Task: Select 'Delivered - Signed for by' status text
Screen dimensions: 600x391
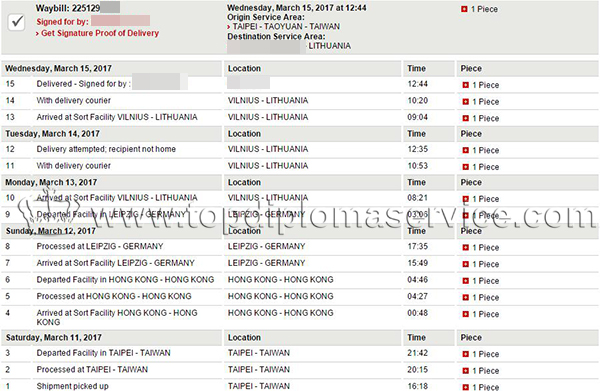Action: tap(83, 84)
